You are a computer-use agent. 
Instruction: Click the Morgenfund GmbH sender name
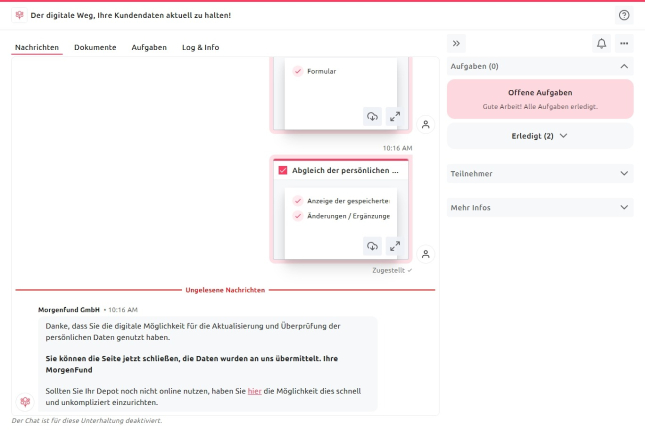click(69, 310)
